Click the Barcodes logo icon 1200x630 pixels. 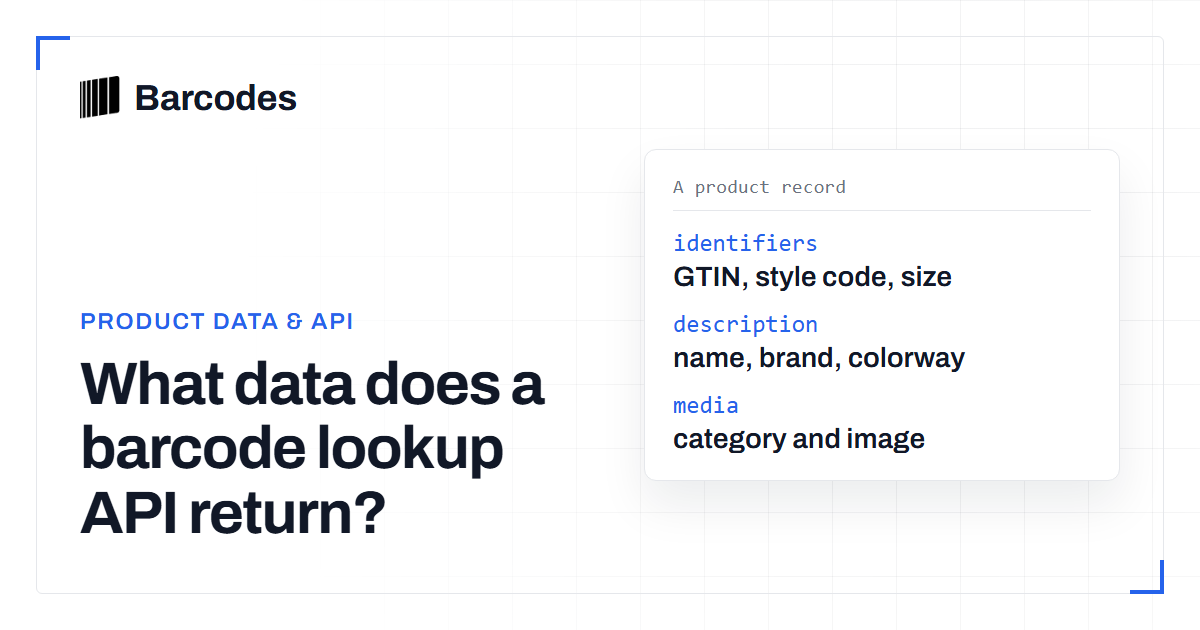(x=99, y=97)
